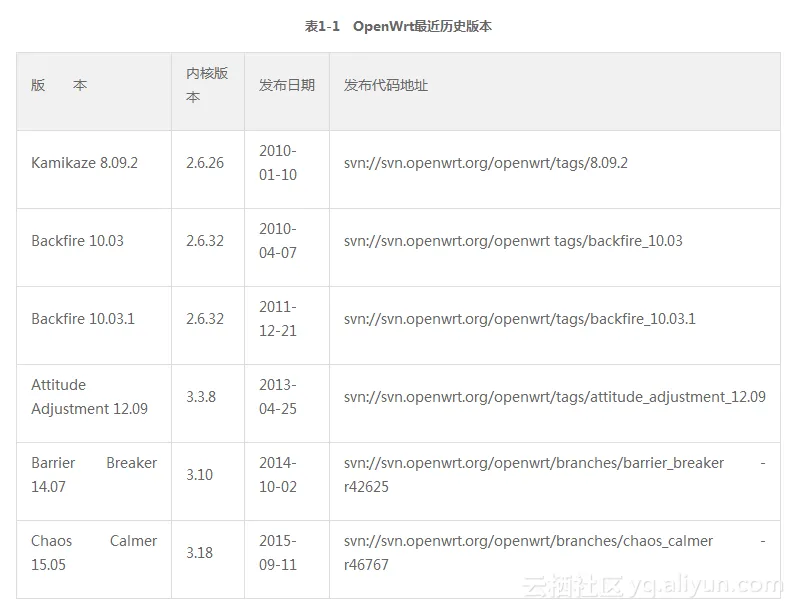Click the svn URL ending backfire_10.03.1

coord(520,319)
